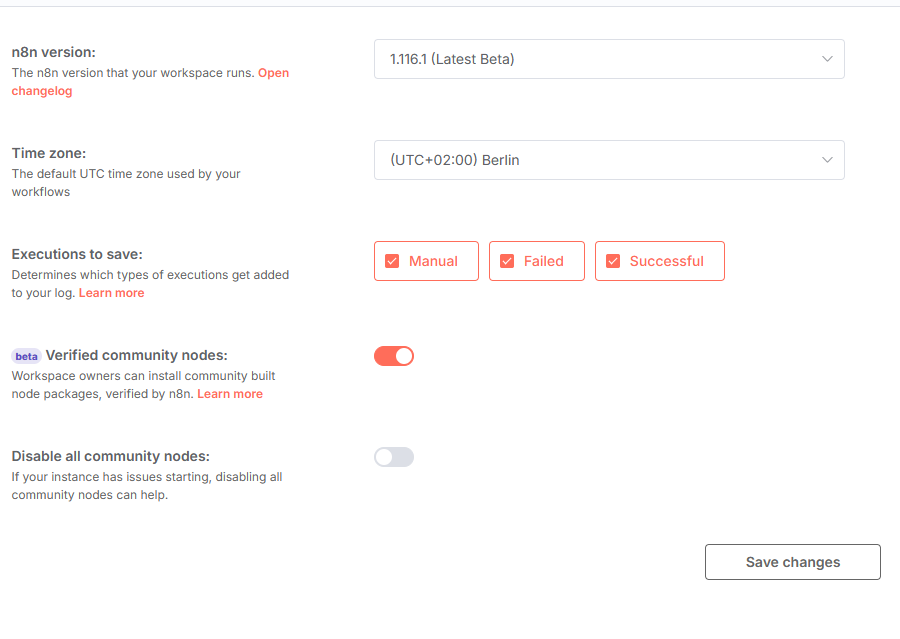Click the "Executions to save:" heading
The width and height of the screenshot is (900, 639).
pyautogui.click(x=77, y=254)
